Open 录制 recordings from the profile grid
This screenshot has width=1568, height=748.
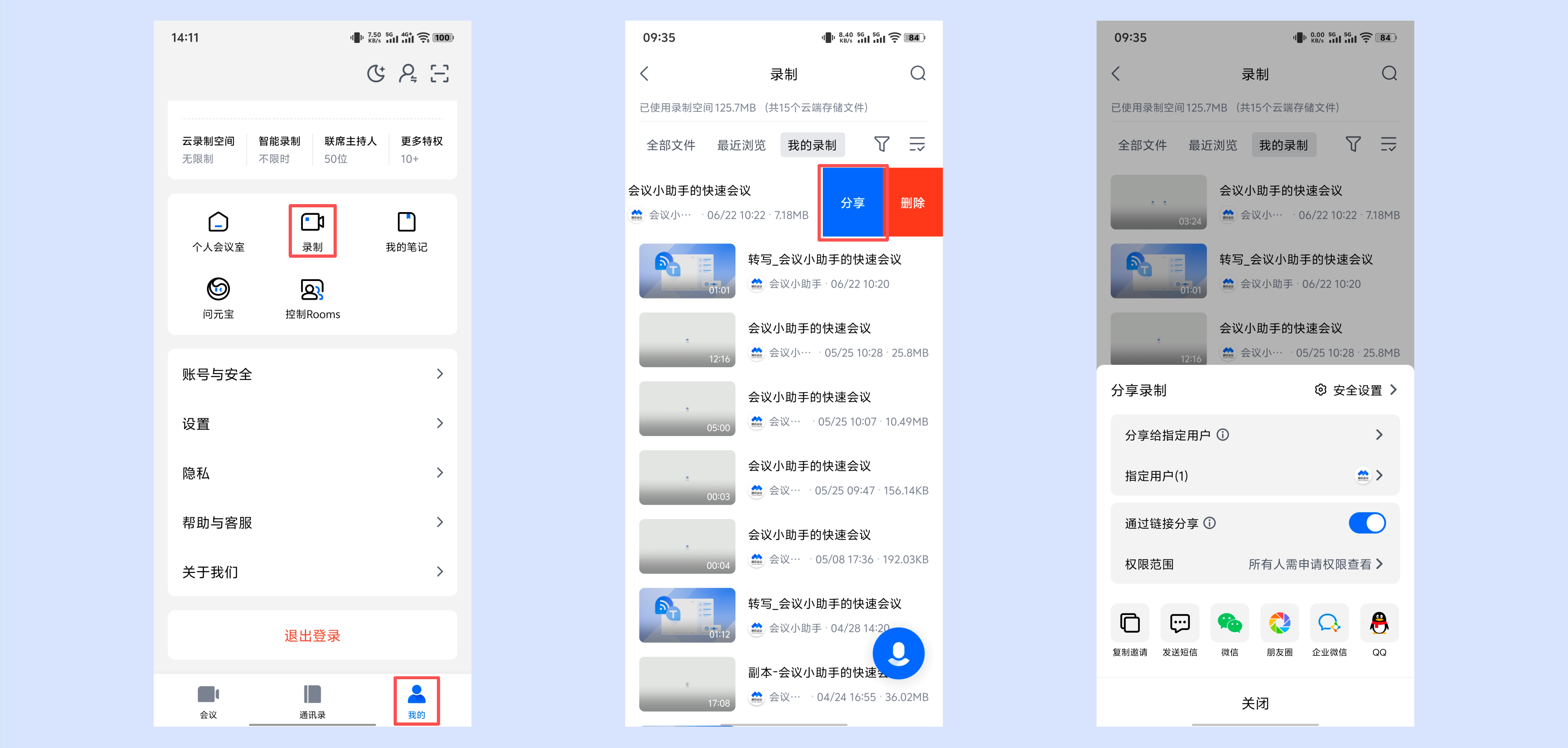click(x=312, y=231)
